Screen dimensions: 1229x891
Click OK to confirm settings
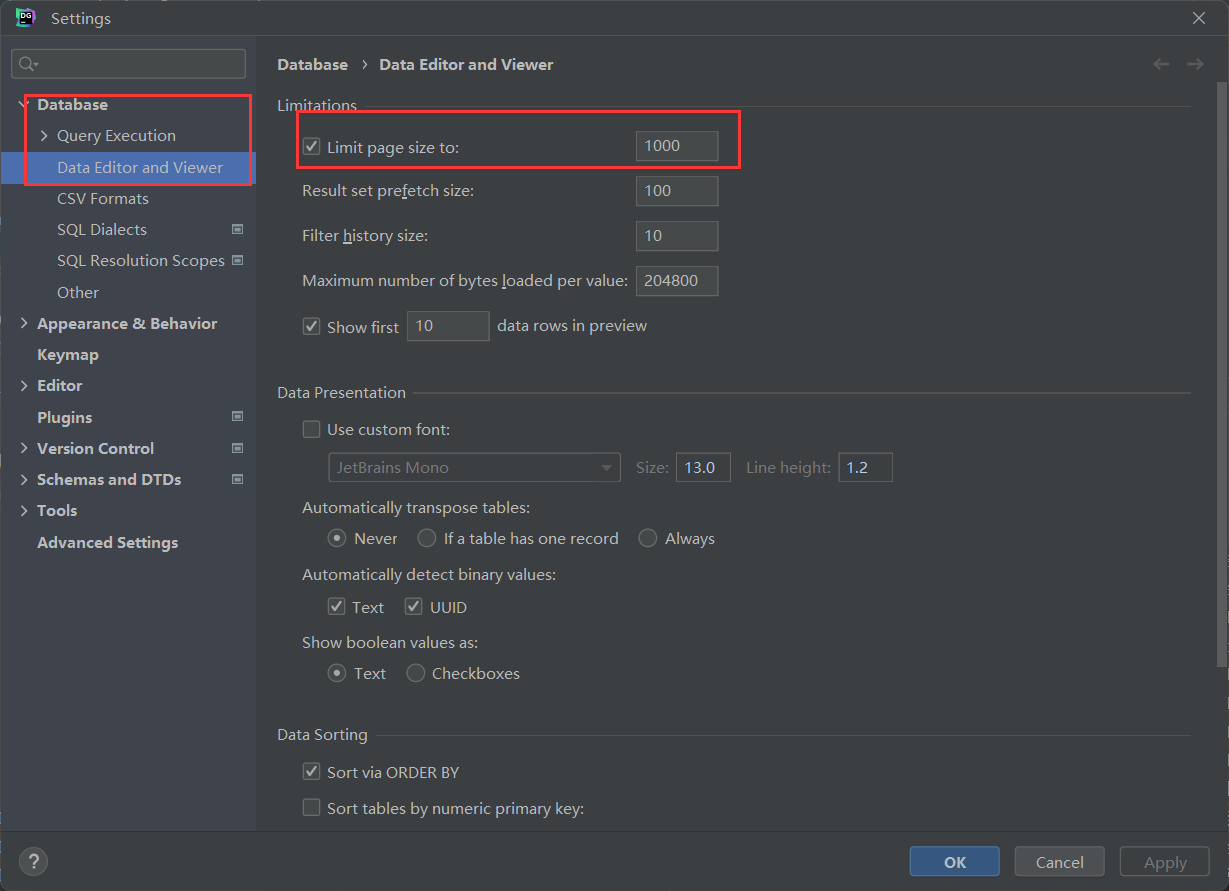tap(955, 862)
